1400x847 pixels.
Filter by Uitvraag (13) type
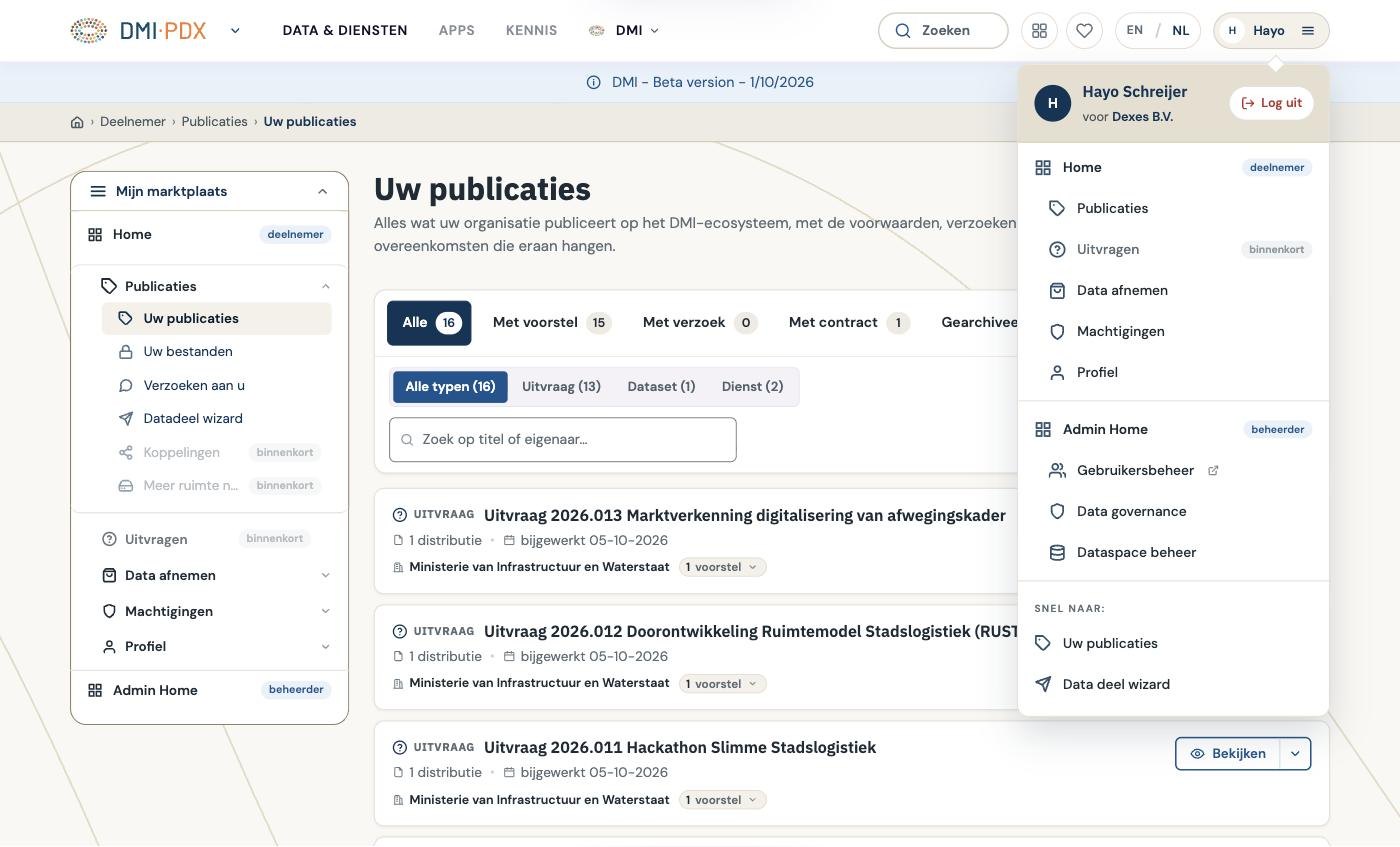click(561, 387)
